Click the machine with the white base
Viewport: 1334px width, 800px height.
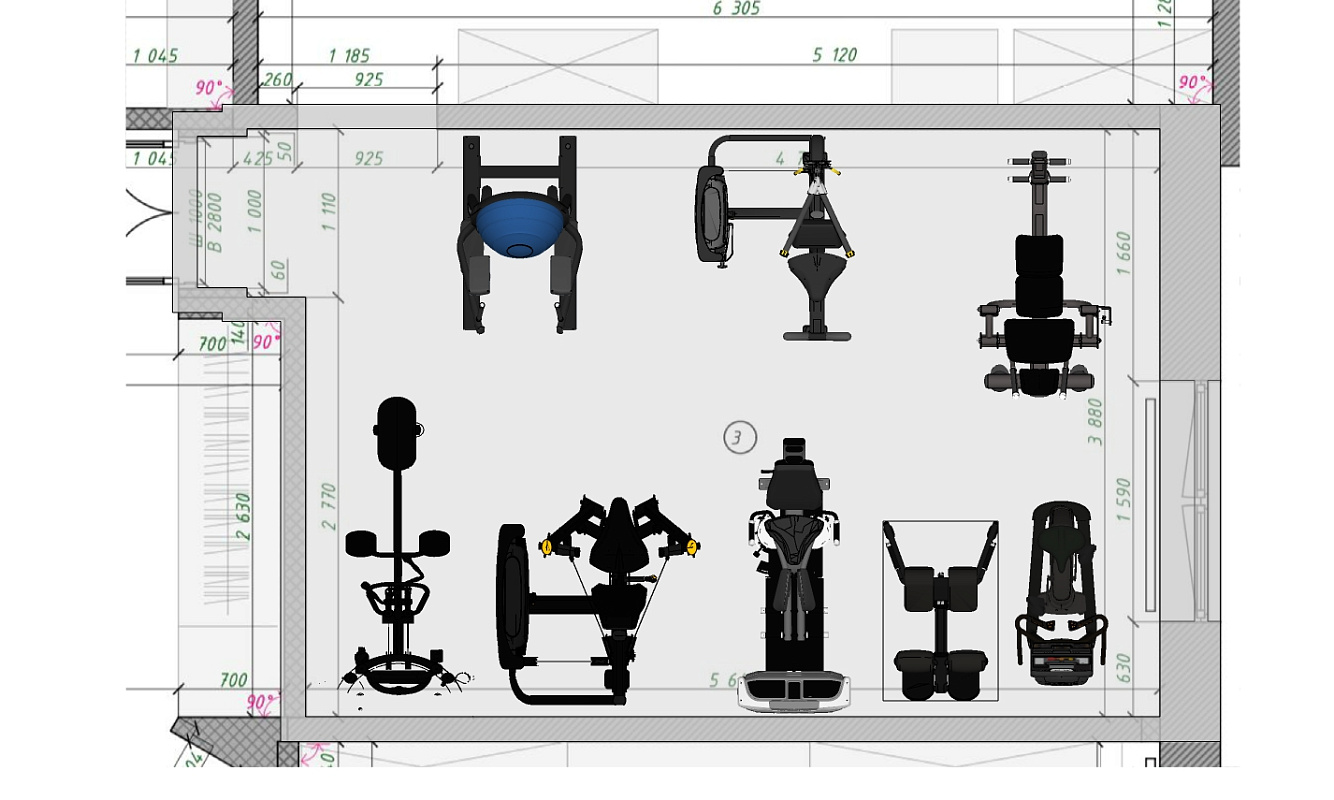[794, 580]
